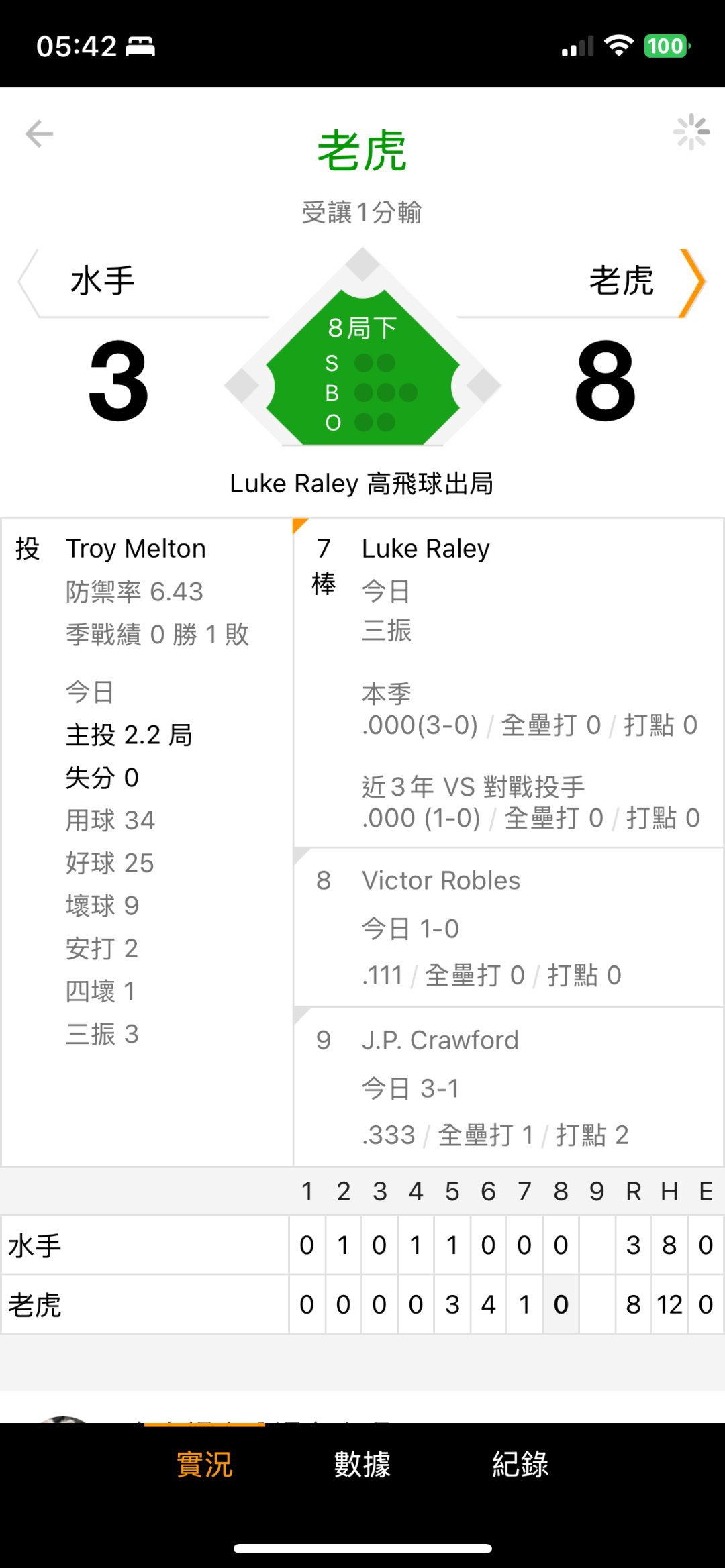Tap the Wi-Fi status icon
This screenshot has width=725, height=1568.
pos(618,46)
